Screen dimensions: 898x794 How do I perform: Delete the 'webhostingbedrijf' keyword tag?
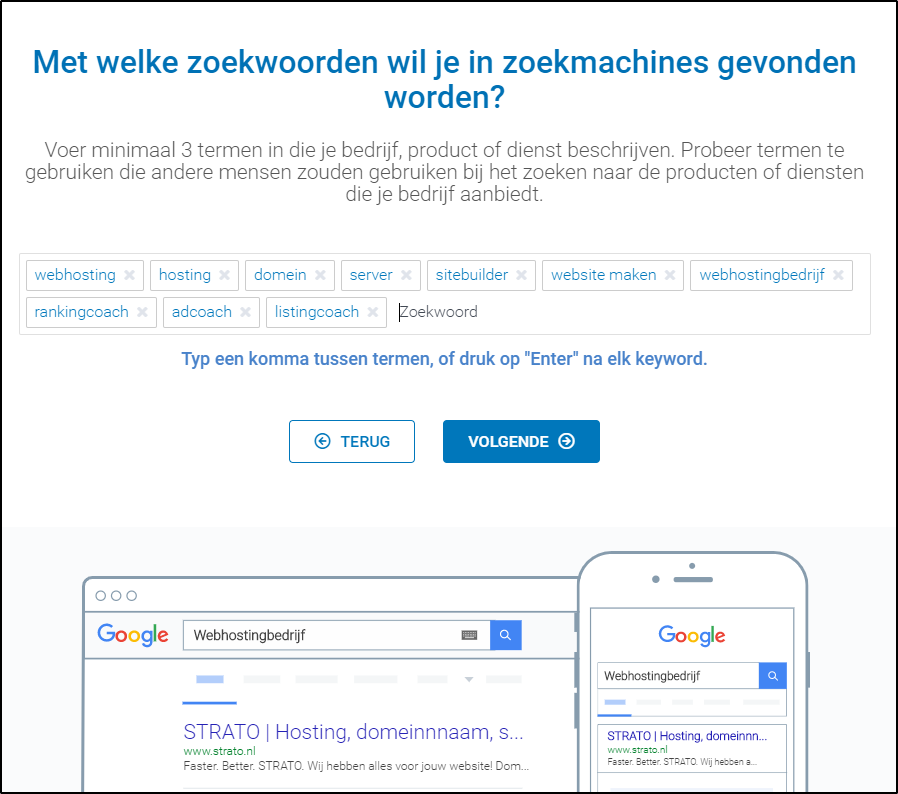(x=838, y=275)
